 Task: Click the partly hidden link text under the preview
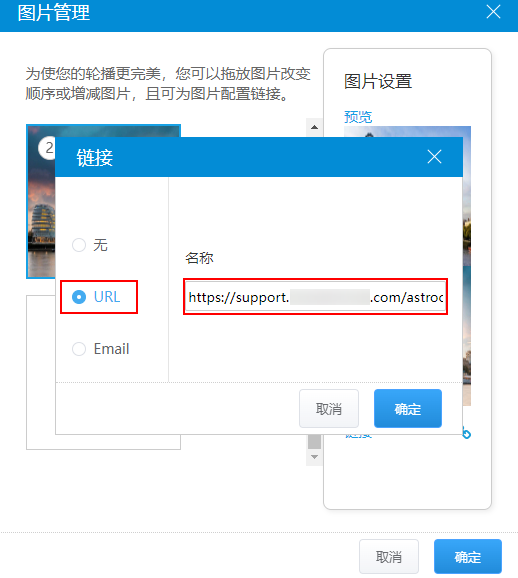coord(358,436)
